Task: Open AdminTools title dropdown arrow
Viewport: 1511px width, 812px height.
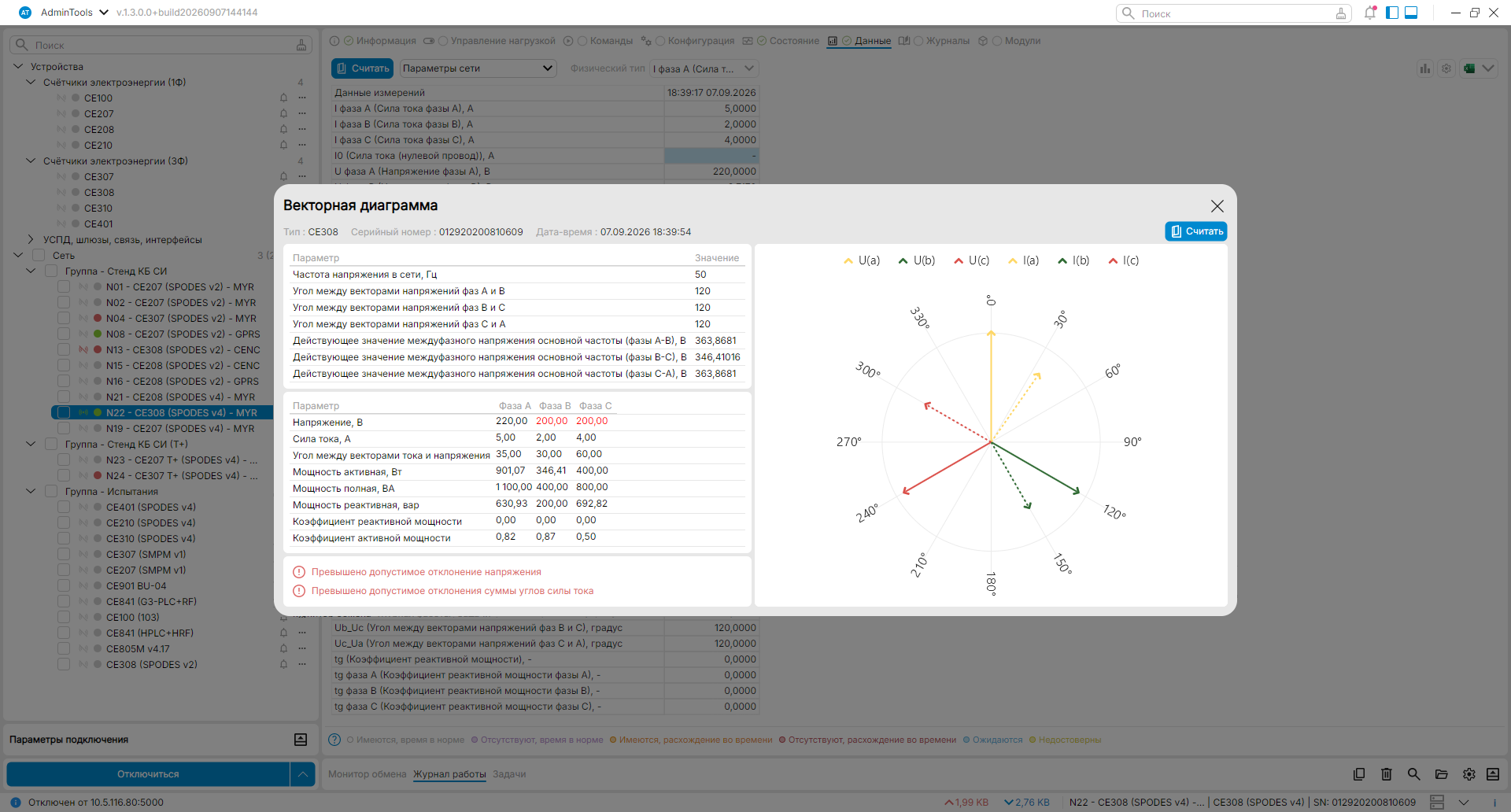Action: coord(104,13)
